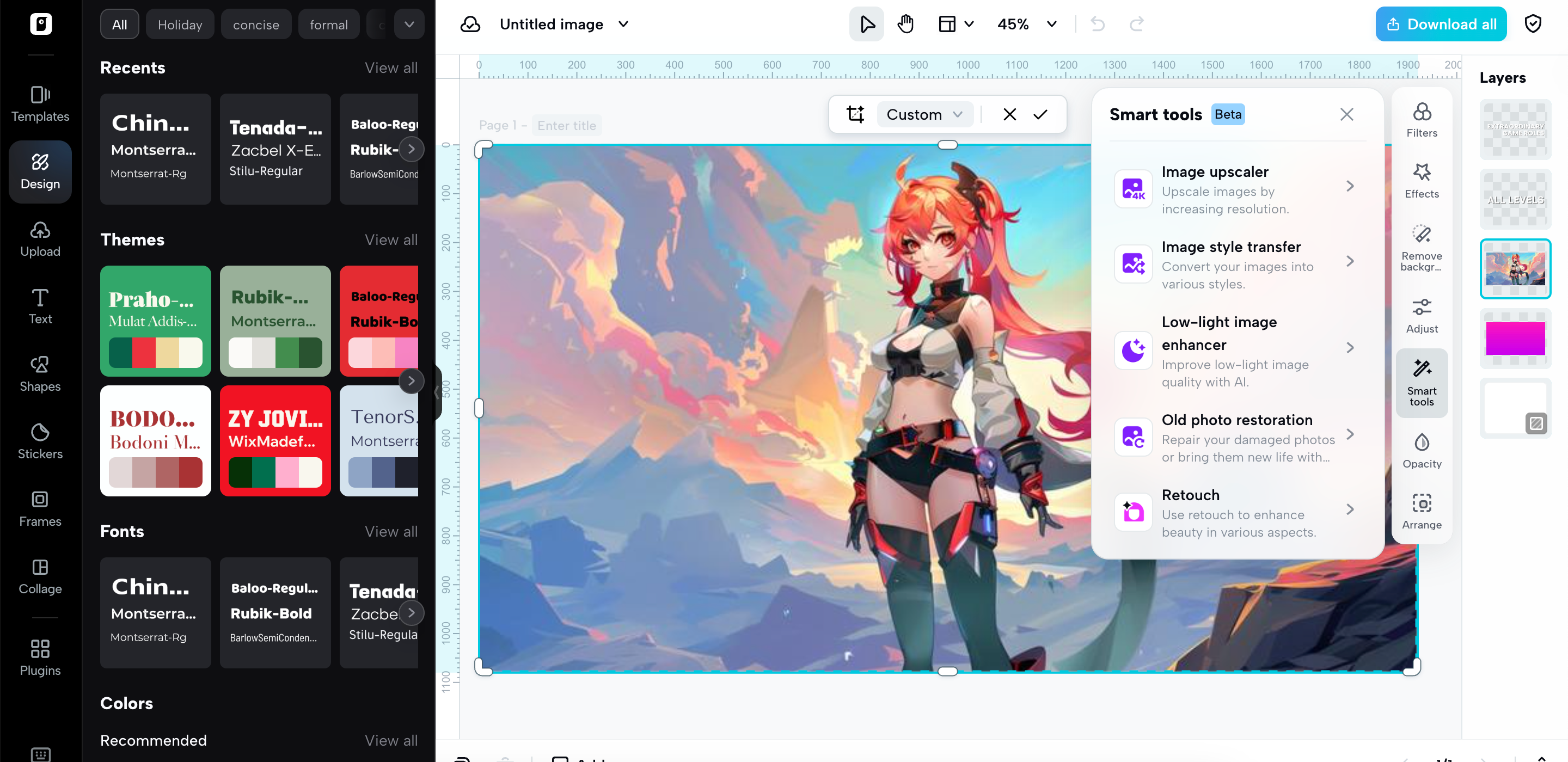Close the Smart tools panel
This screenshot has width=1568, height=762.
(x=1346, y=114)
